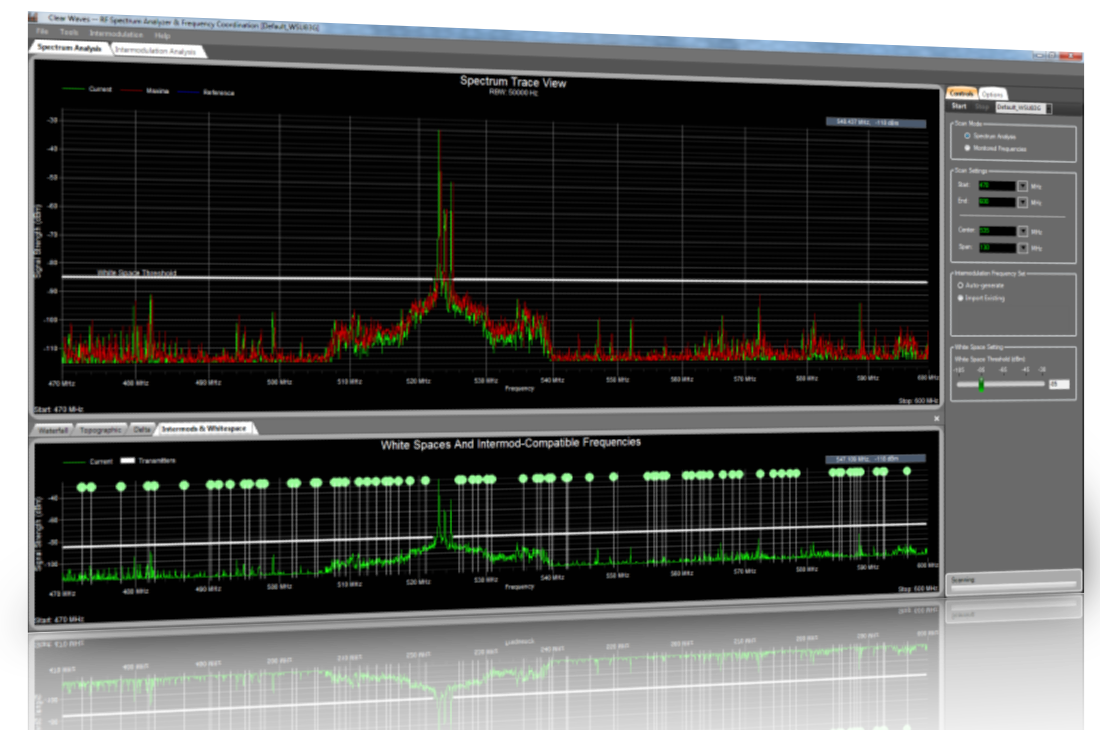Select Monitored Frequencies scan mode radio
This screenshot has width=1100, height=730.
967,148
